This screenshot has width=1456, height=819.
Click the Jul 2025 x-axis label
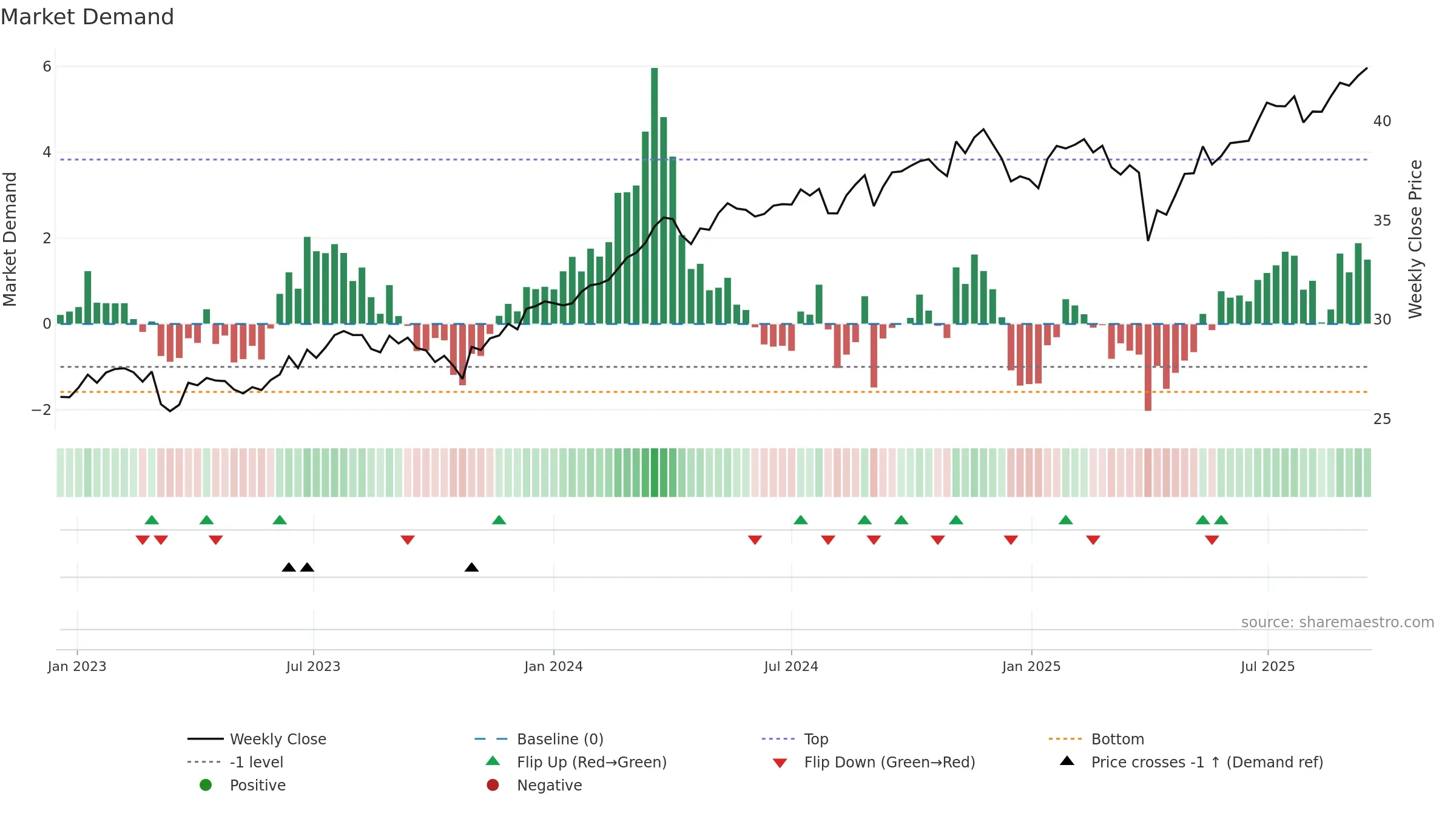[x=1268, y=666]
